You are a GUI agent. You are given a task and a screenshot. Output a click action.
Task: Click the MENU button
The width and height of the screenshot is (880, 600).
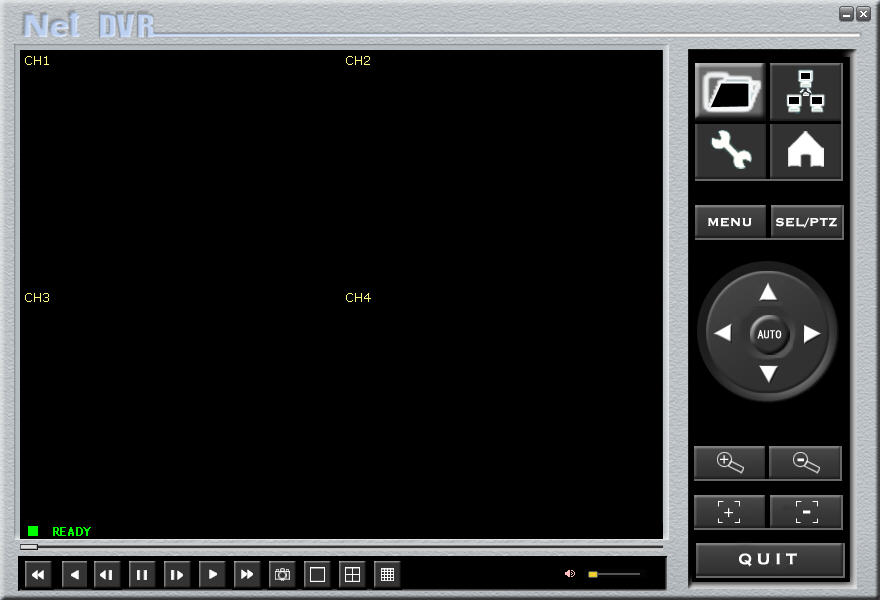730,222
